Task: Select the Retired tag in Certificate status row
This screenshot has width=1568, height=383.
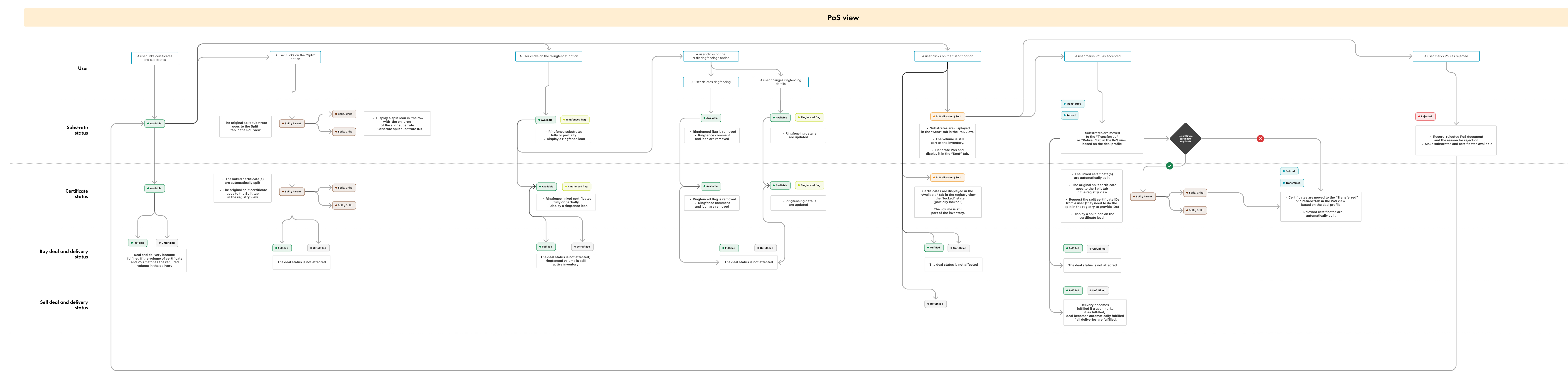Action: [x=1289, y=171]
